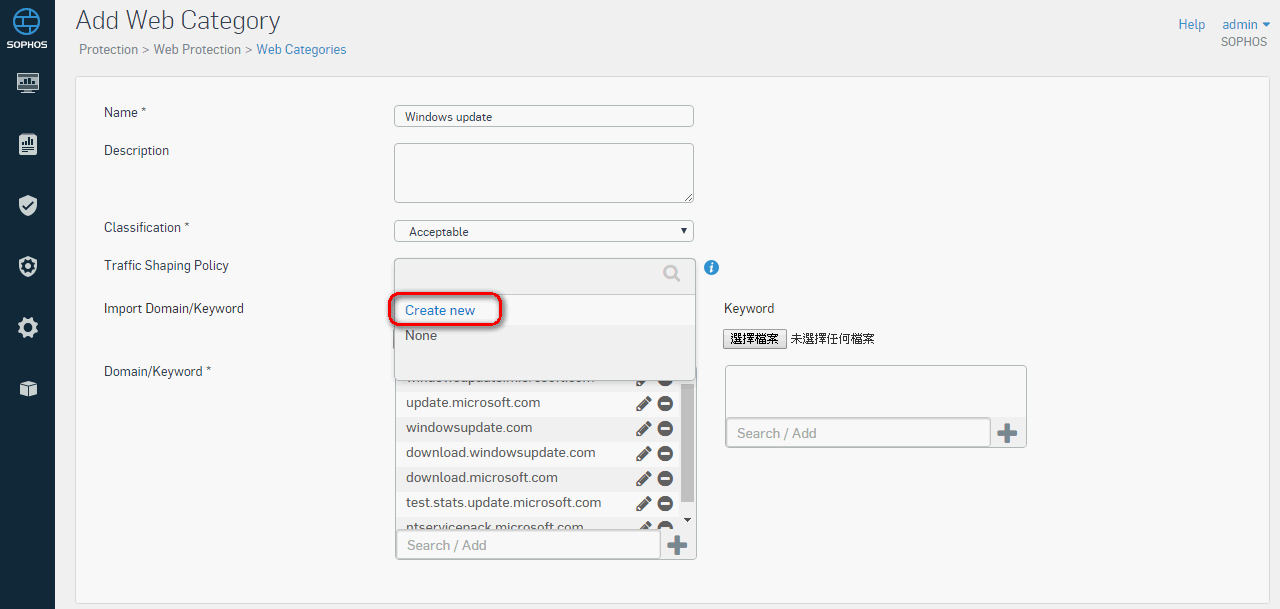Remove update.microsoft.com with minus icon
This screenshot has width=1280, height=609.
coord(665,403)
